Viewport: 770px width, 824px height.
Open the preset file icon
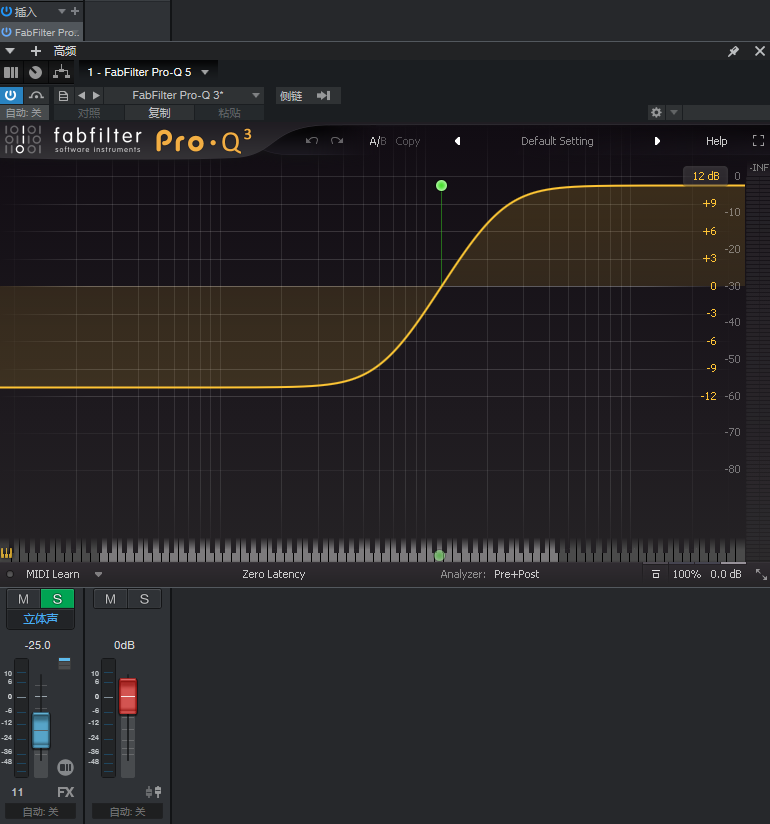63,96
